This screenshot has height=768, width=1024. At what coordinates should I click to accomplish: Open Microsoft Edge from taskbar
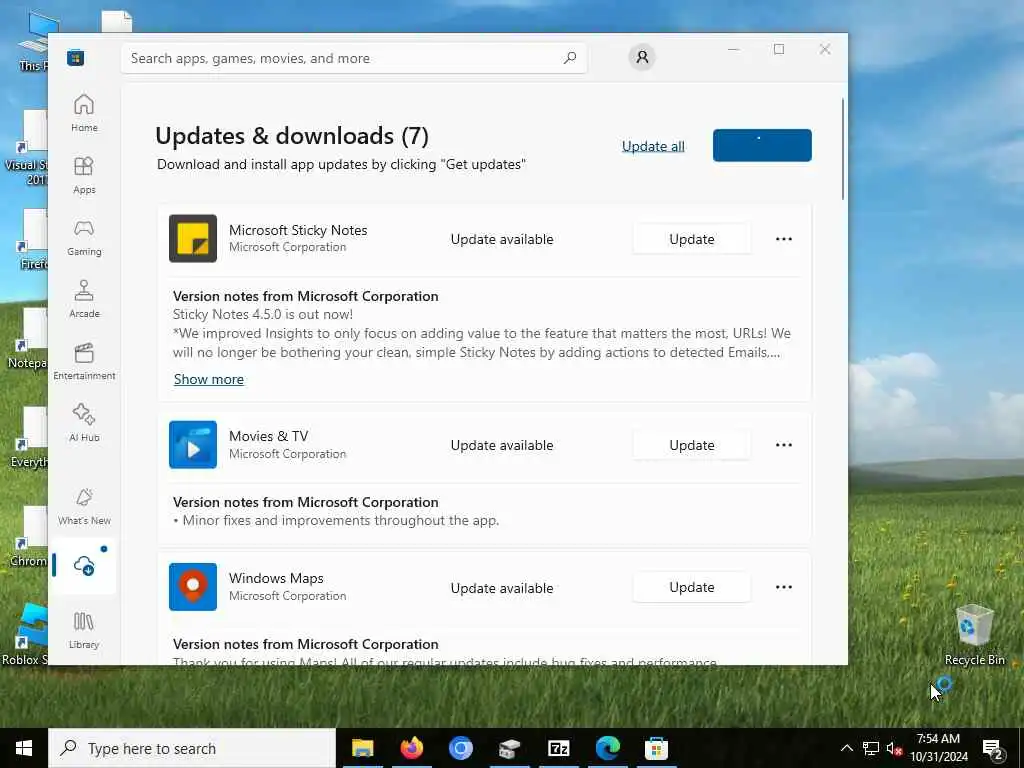pyautogui.click(x=607, y=748)
